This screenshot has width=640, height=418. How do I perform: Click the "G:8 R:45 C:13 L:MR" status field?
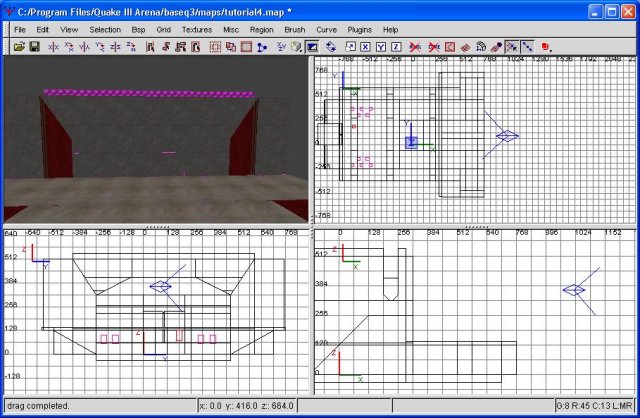(x=595, y=406)
